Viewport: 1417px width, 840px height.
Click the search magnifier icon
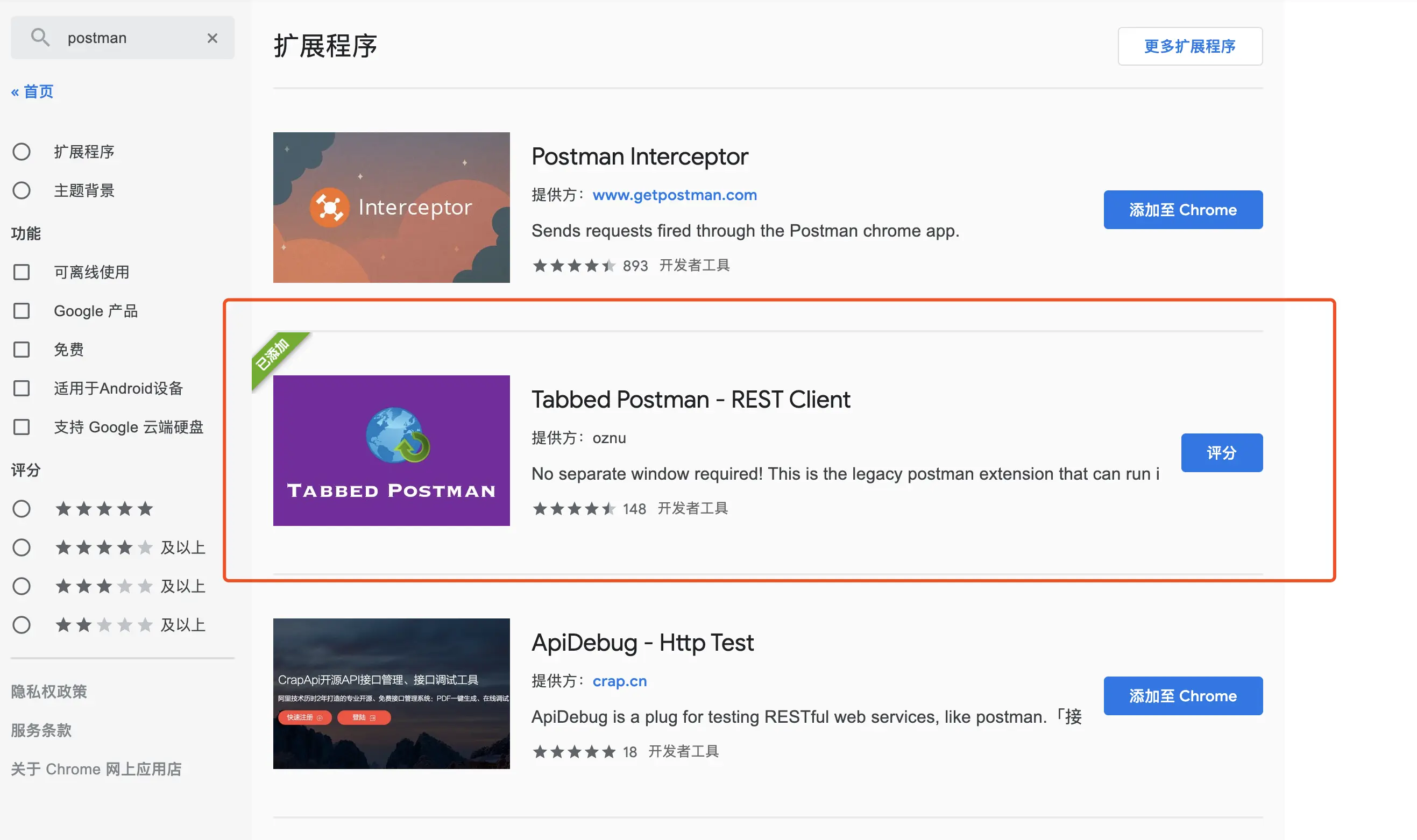[40, 37]
